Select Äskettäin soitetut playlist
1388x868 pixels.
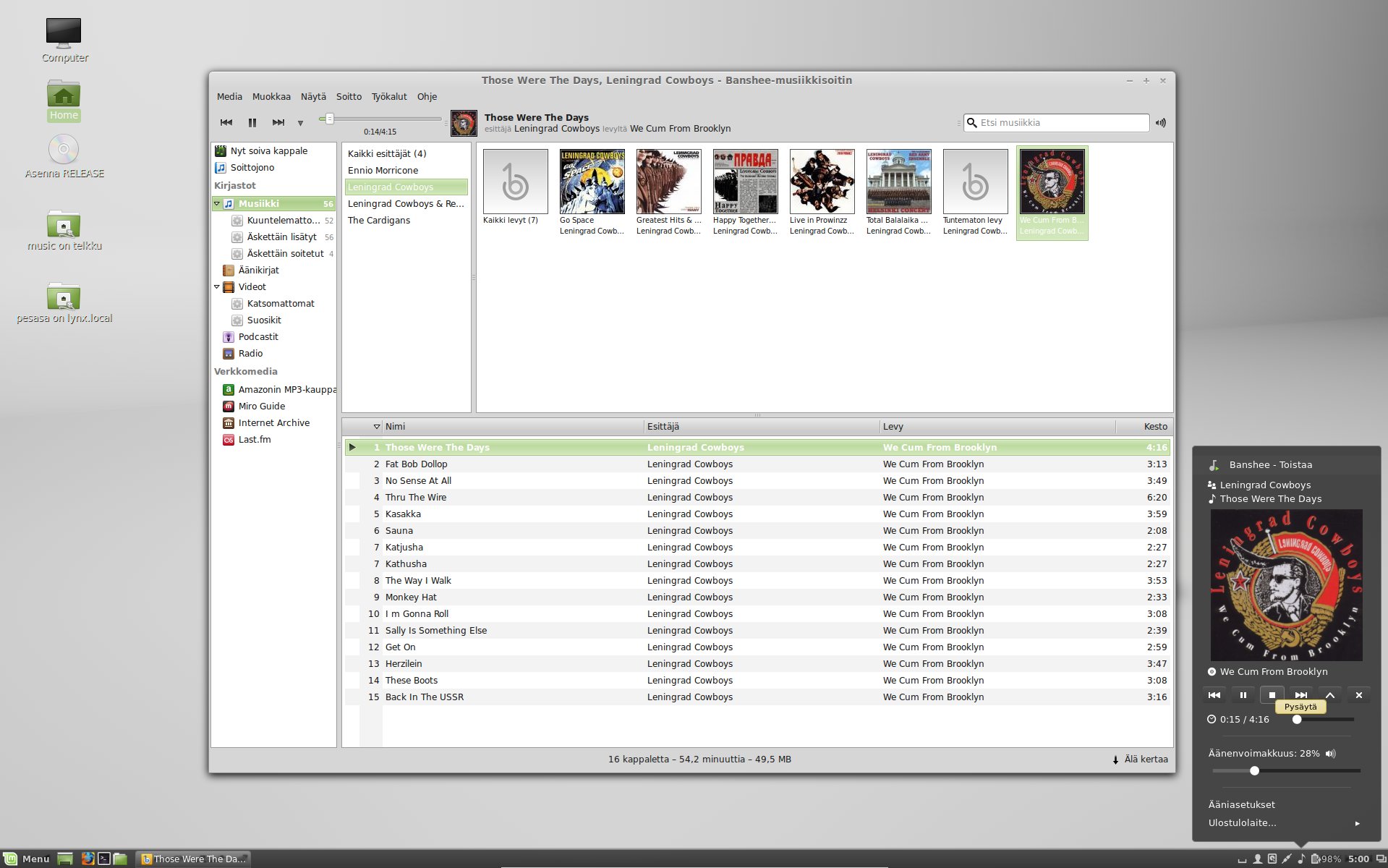pos(282,253)
